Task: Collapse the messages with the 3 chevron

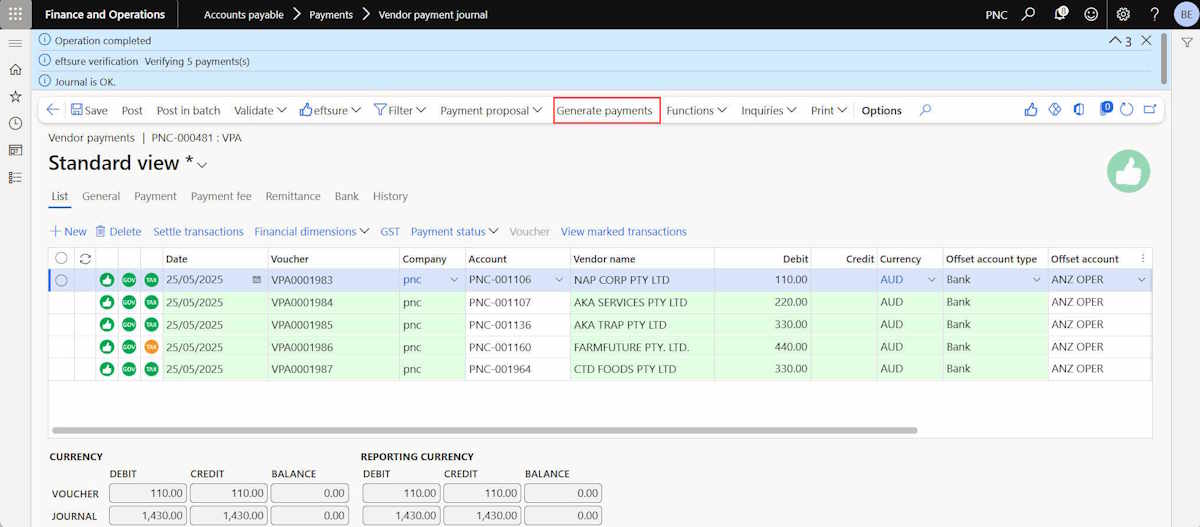Action: (1121, 41)
